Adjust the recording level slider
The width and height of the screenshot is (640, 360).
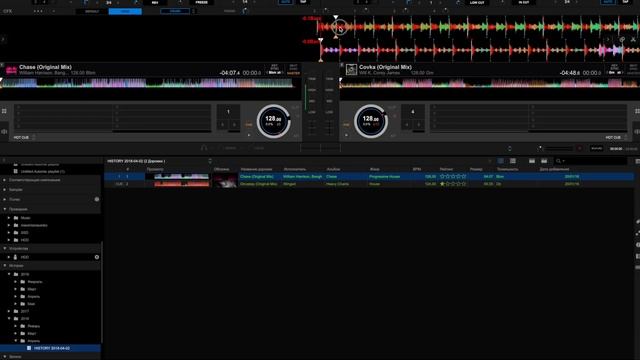[558, 149]
